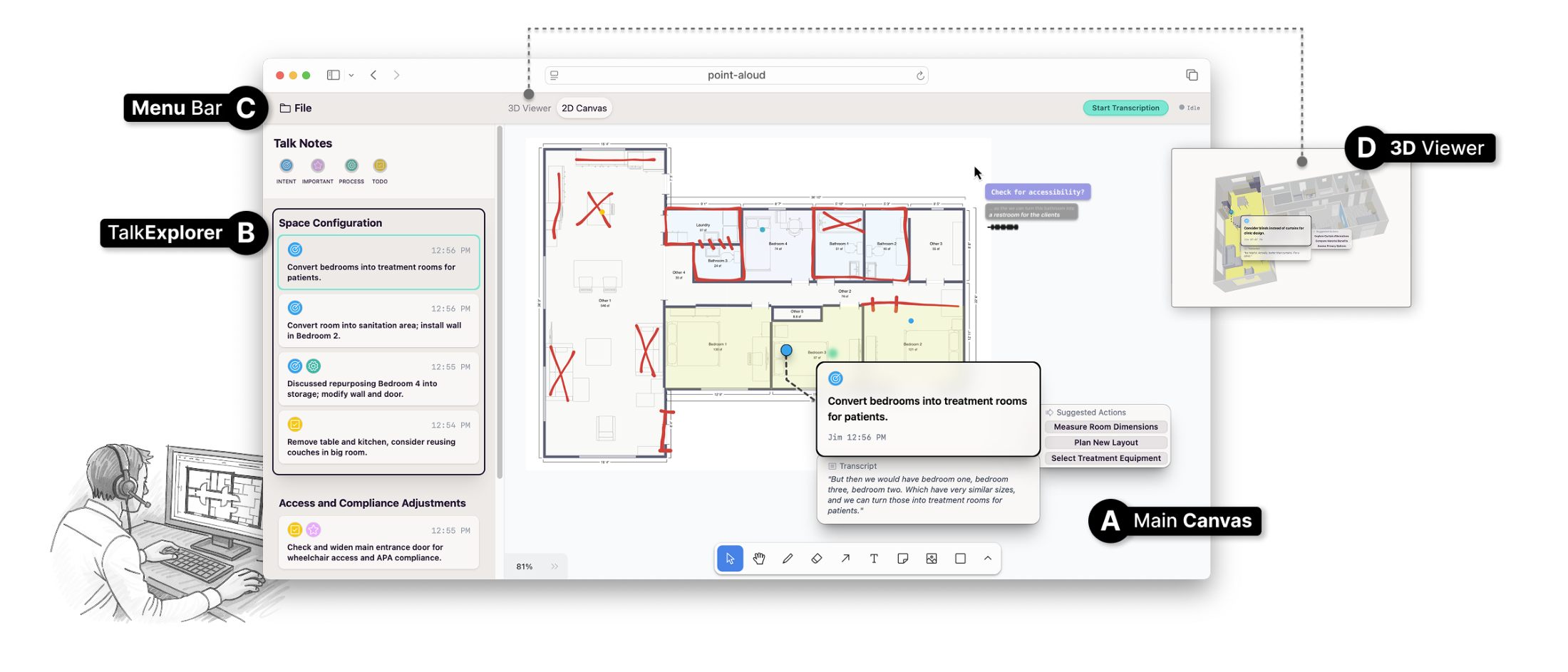Click the blue dot marker in Bedroom 4
Viewport: 1568px width, 672px height.
(x=762, y=229)
